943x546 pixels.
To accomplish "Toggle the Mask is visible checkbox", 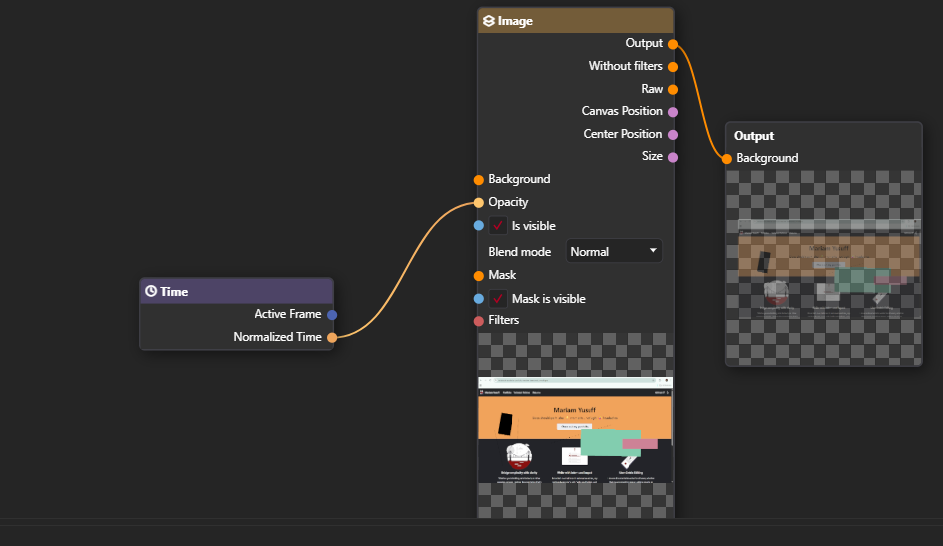I will tap(498, 299).
